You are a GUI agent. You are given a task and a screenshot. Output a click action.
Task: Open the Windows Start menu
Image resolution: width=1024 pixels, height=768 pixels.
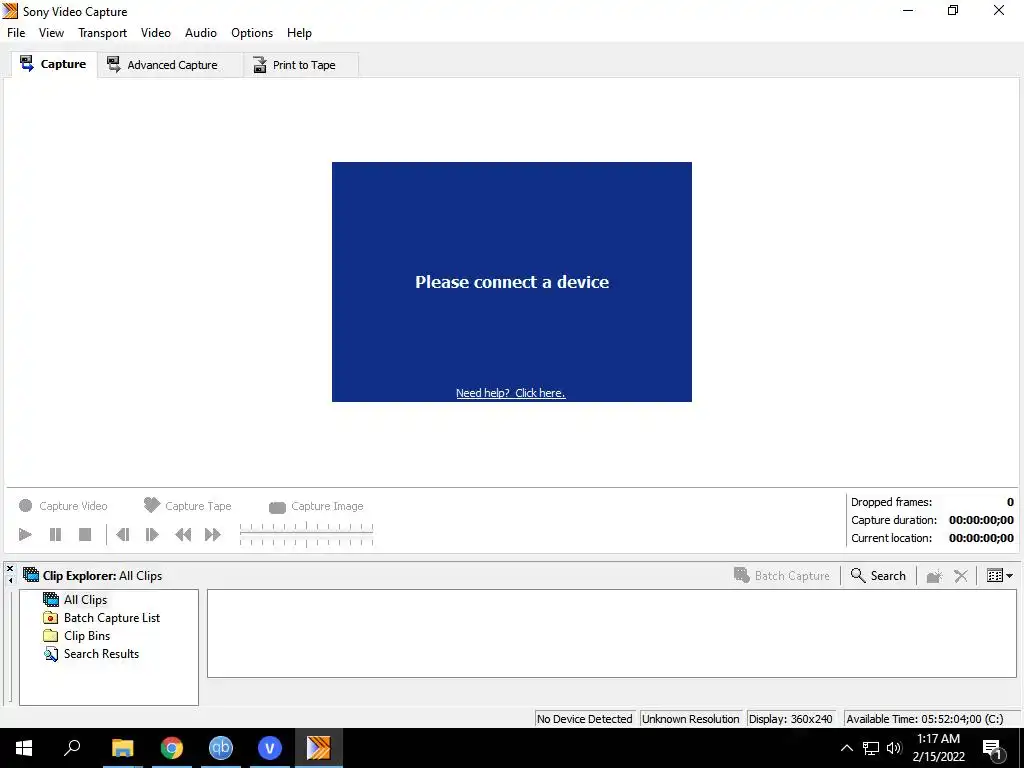click(x=24, y=748)
